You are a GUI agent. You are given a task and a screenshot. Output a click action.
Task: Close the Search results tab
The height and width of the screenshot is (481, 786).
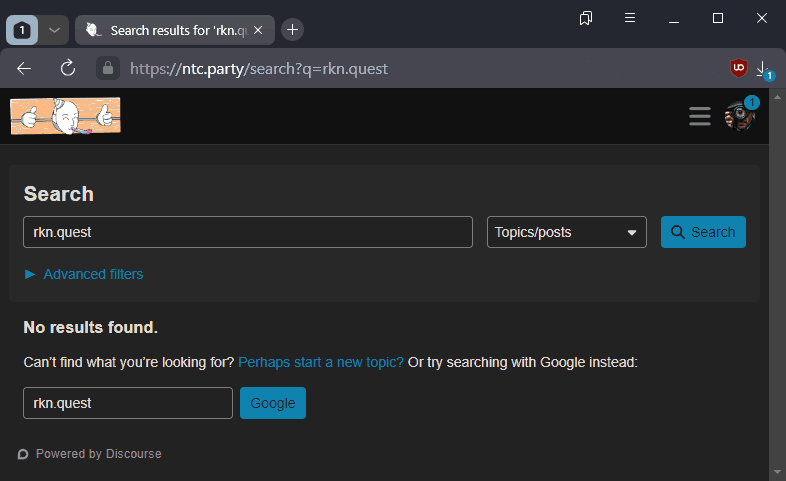(x=258, y=30)
